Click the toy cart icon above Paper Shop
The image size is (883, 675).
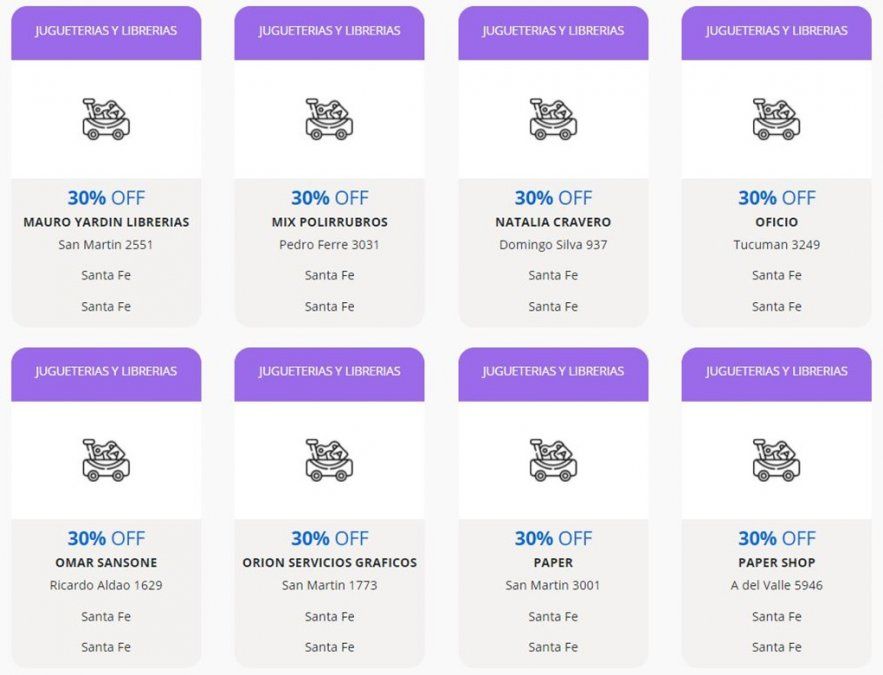click(x=776, y=460)
